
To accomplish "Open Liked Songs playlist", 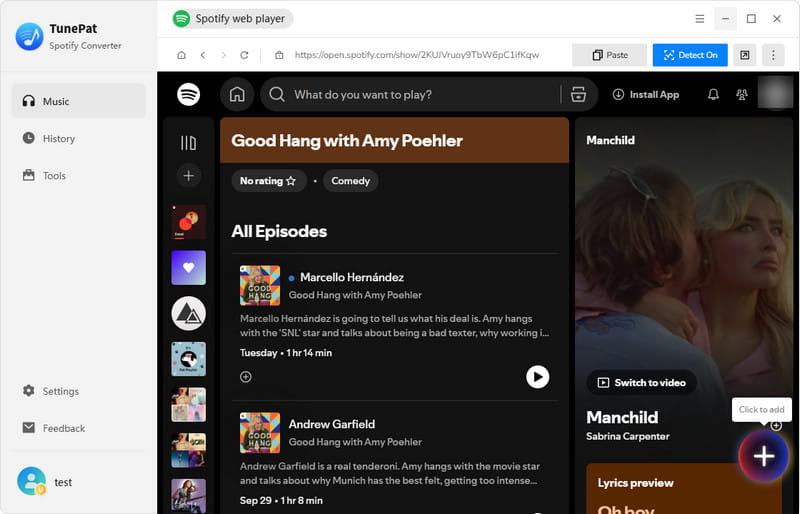I will [x=189, y=267].
